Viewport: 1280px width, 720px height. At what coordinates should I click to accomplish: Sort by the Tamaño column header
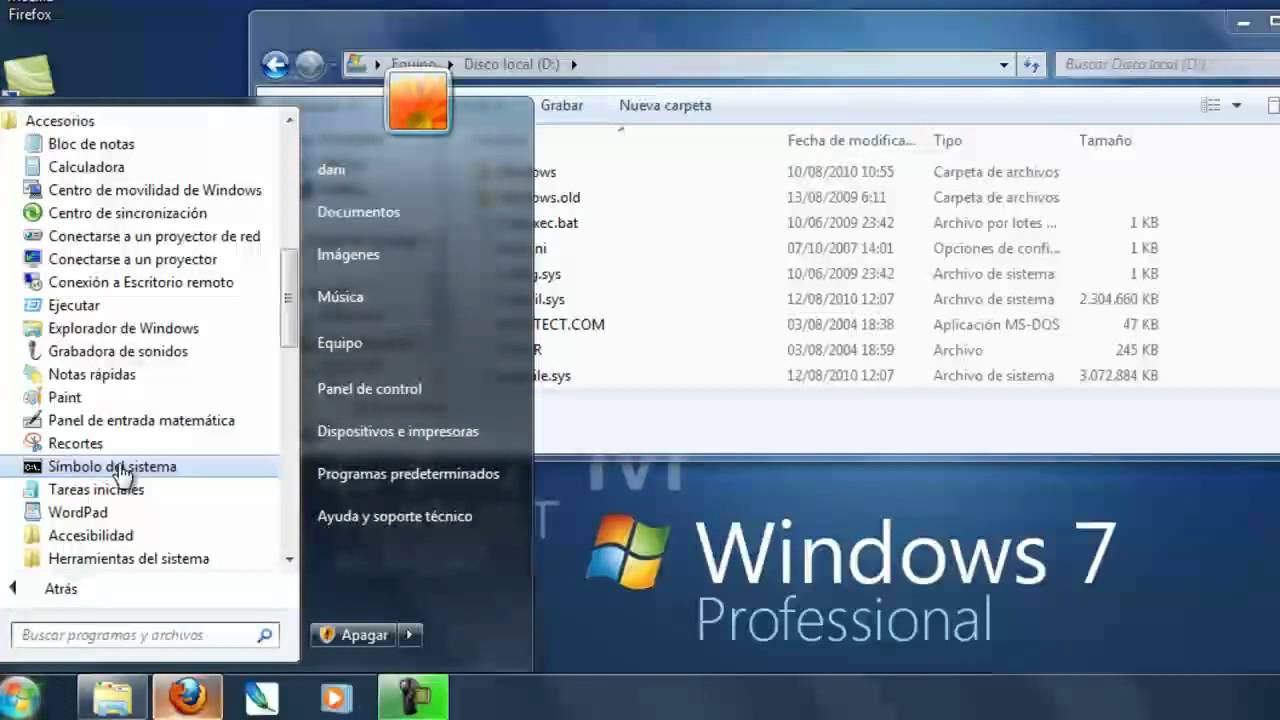pyautogui.click(x=1105, y=141)
